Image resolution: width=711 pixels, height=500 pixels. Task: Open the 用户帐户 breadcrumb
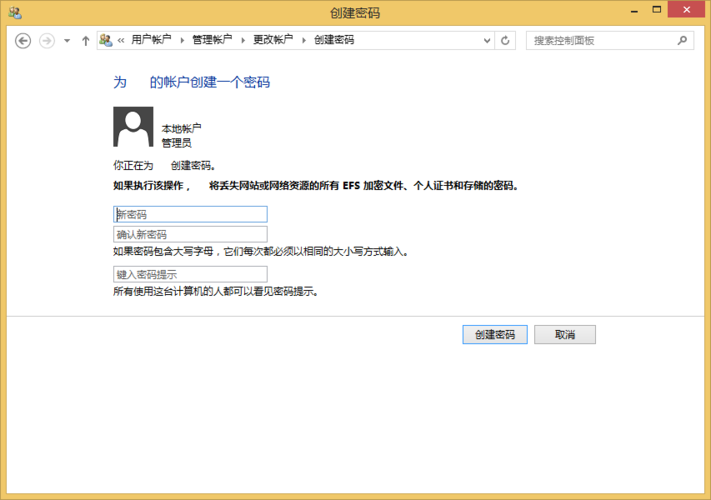[151, 40]
